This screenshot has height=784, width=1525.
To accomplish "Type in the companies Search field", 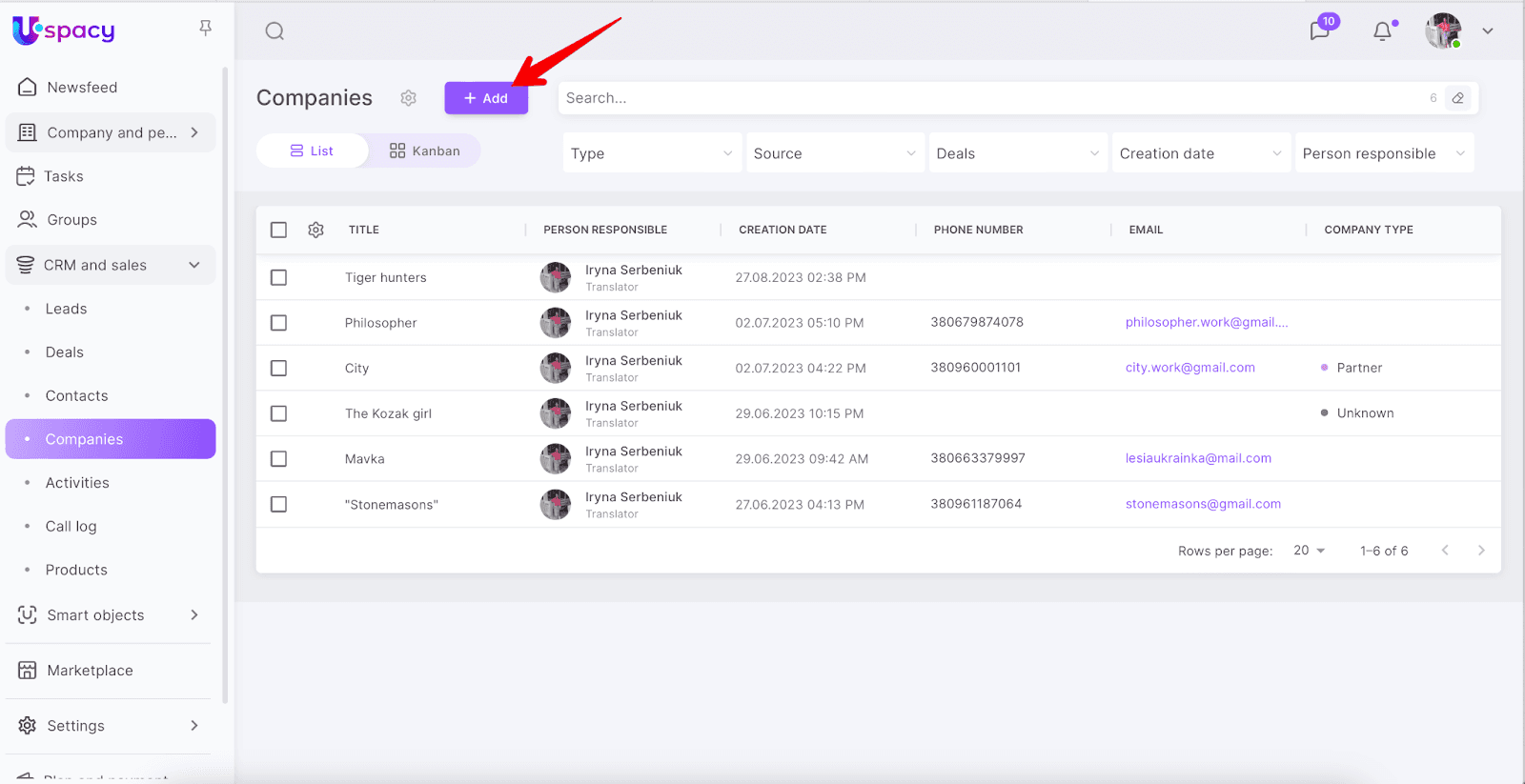I will [x=991, y=98].
